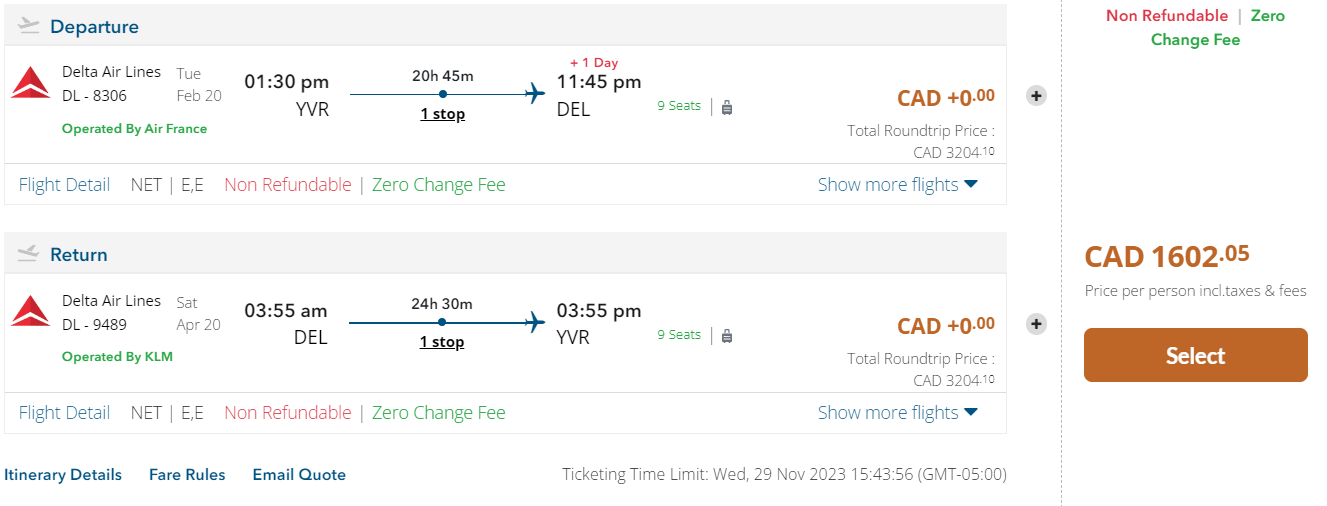Open Fare Rules
1327x506 pixels.
click(x=187, y=475)
